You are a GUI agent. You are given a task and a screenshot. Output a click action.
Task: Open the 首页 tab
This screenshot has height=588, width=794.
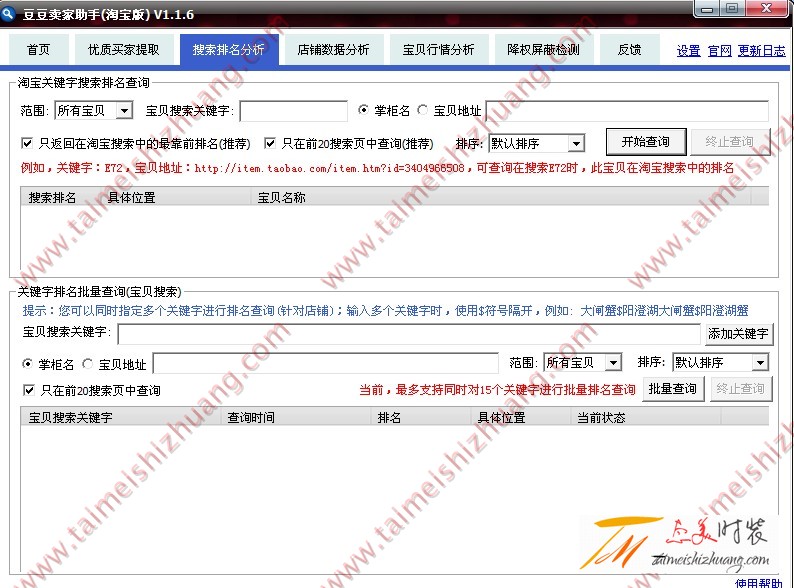(38, 50)
